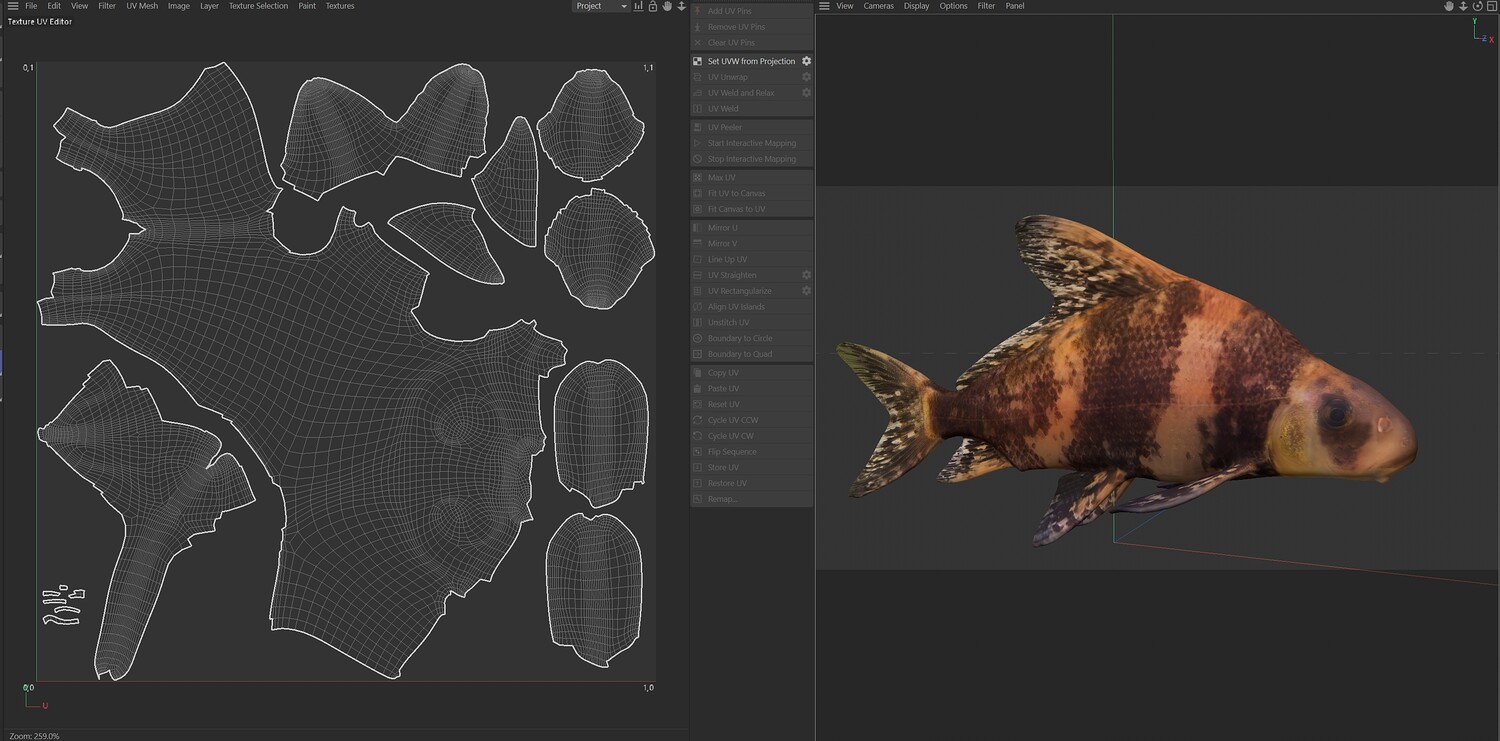
Task: Open the Texture Selection menu
Action: point(258,6)
